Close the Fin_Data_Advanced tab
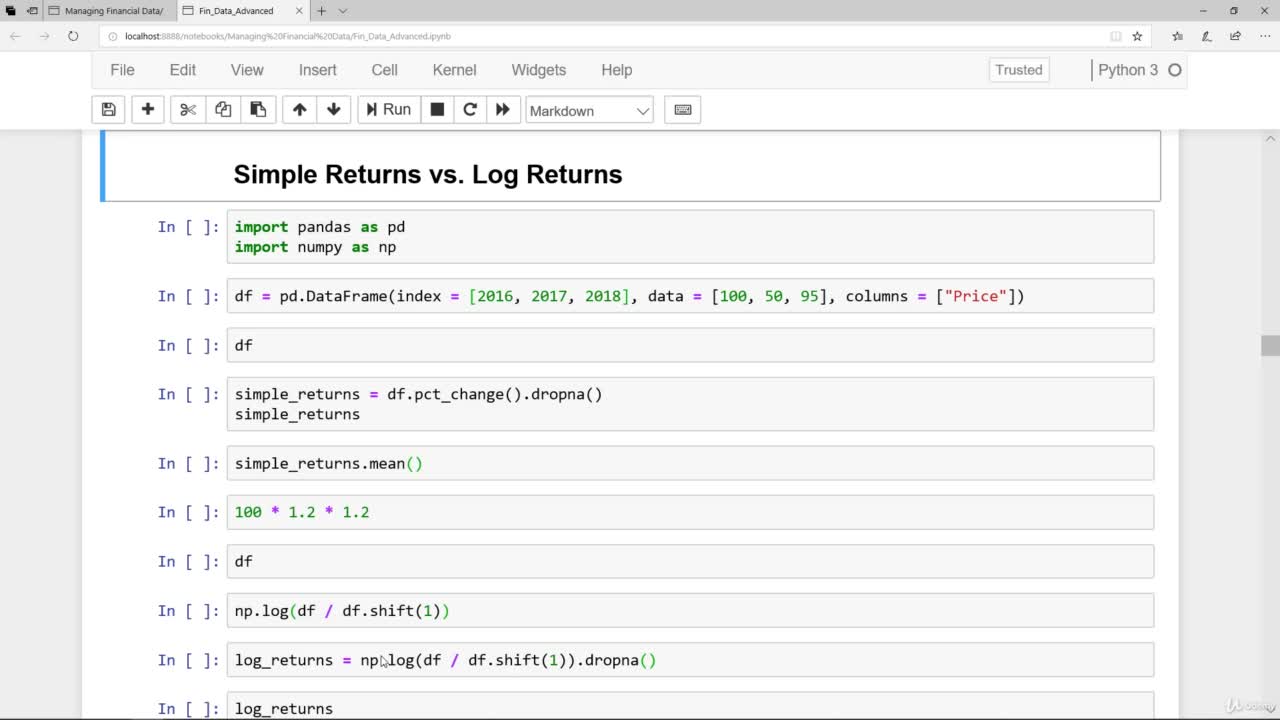The image size is (1280, 720). coord(298,11)
